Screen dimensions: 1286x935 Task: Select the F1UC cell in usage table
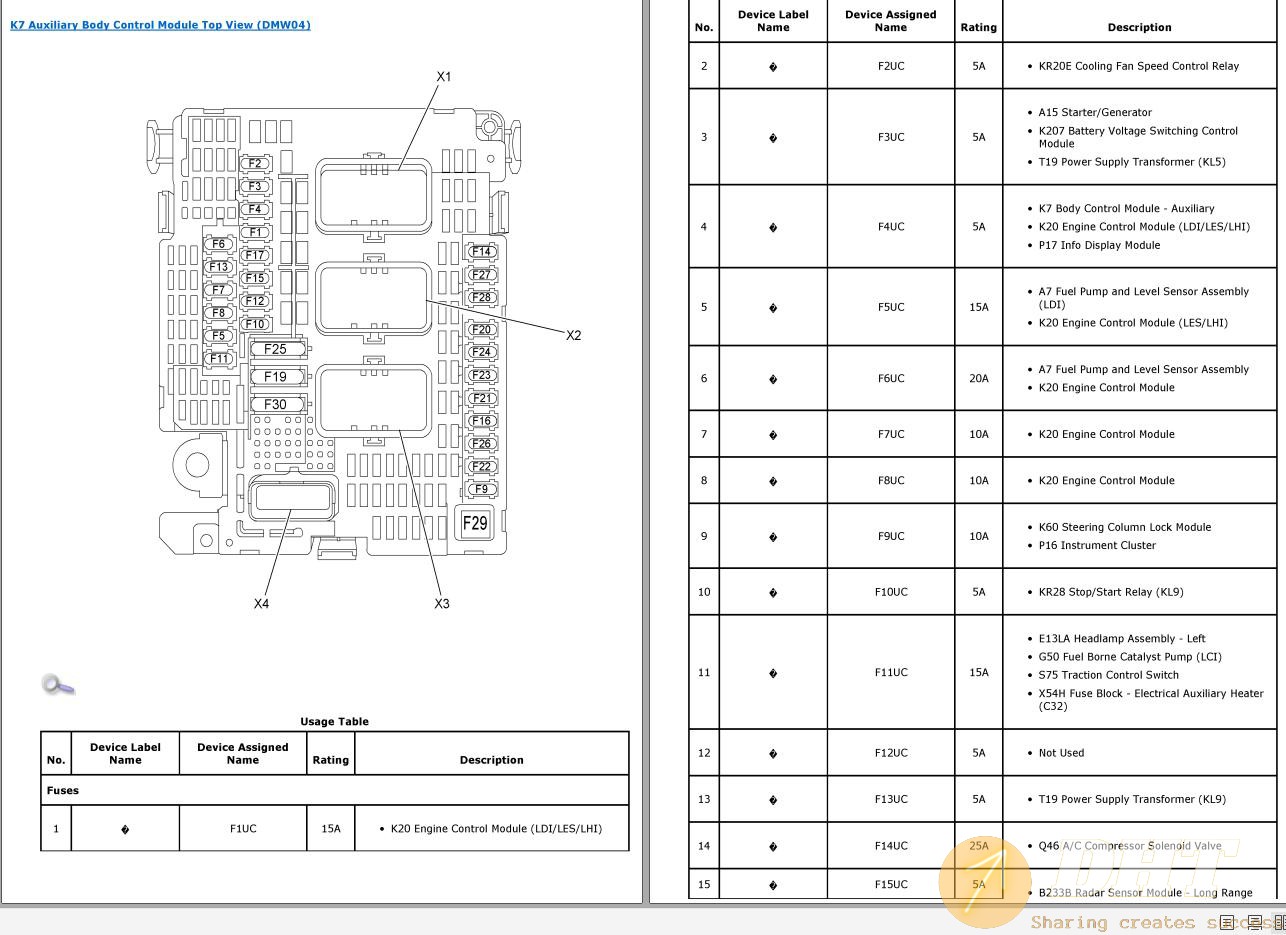point(243,828)
